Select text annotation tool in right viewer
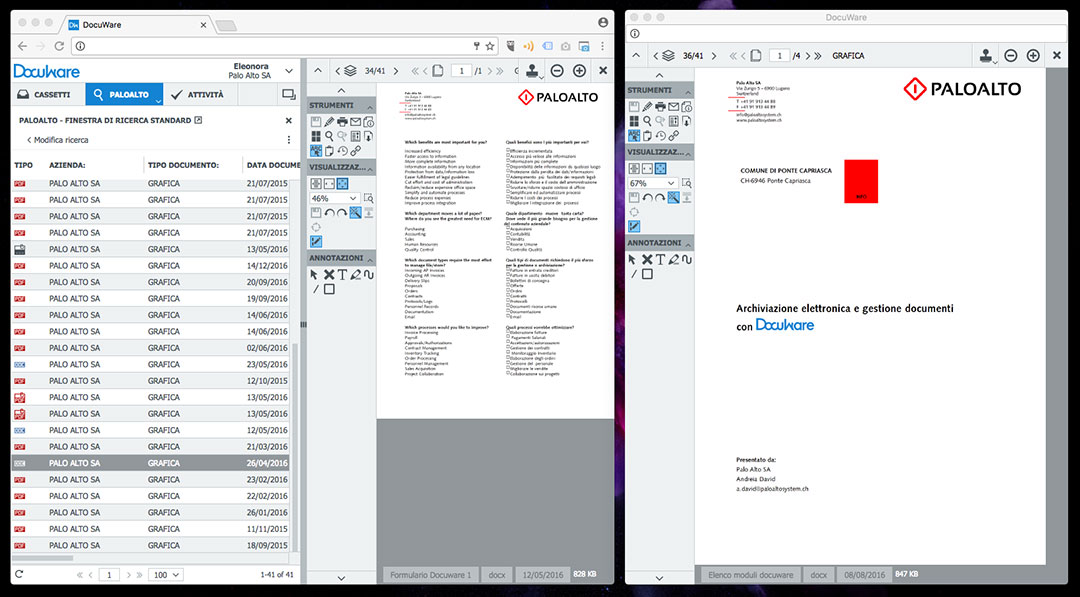 pyautogui.click(x=661, y=260)
